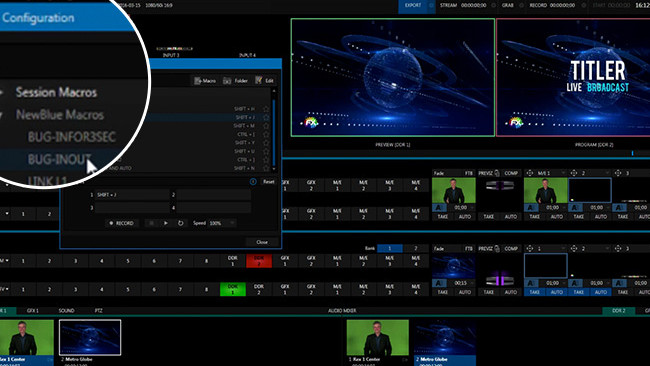Click the empty shortcut field 2

[x=213, y=195]
